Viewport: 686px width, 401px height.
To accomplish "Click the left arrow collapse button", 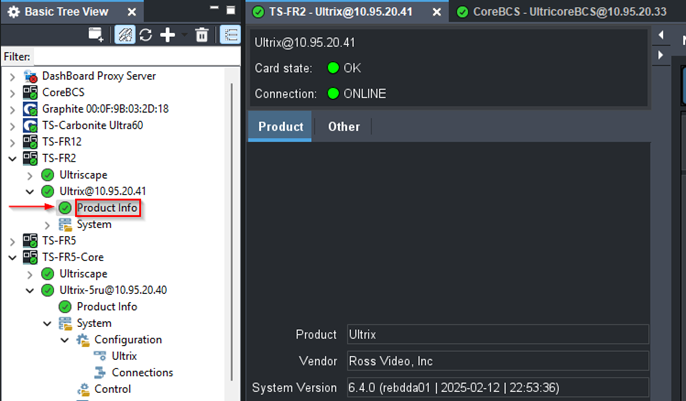I will pos(661,35).
